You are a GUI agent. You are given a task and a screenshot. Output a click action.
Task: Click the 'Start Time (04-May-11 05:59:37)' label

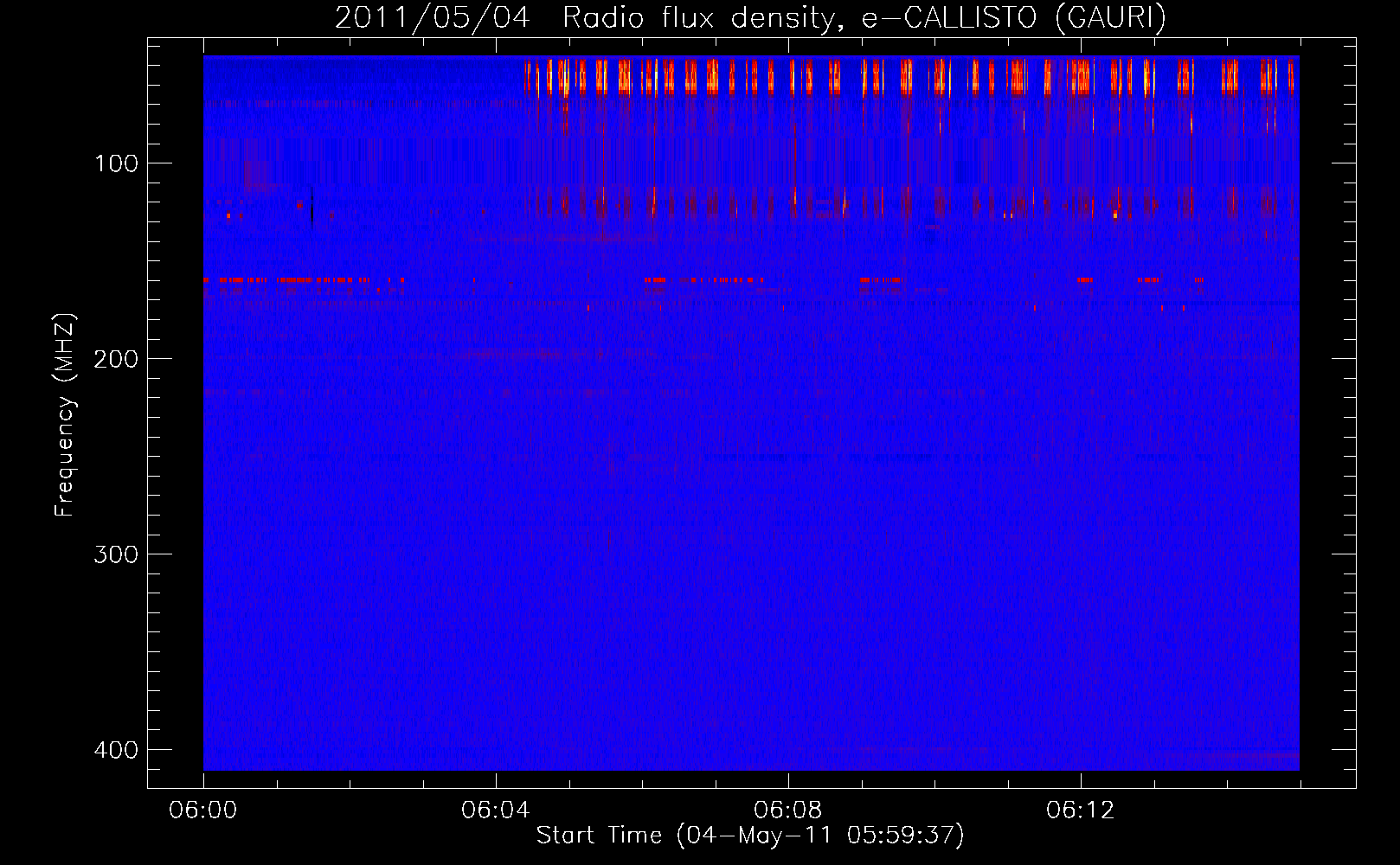[x=750, y=836]
